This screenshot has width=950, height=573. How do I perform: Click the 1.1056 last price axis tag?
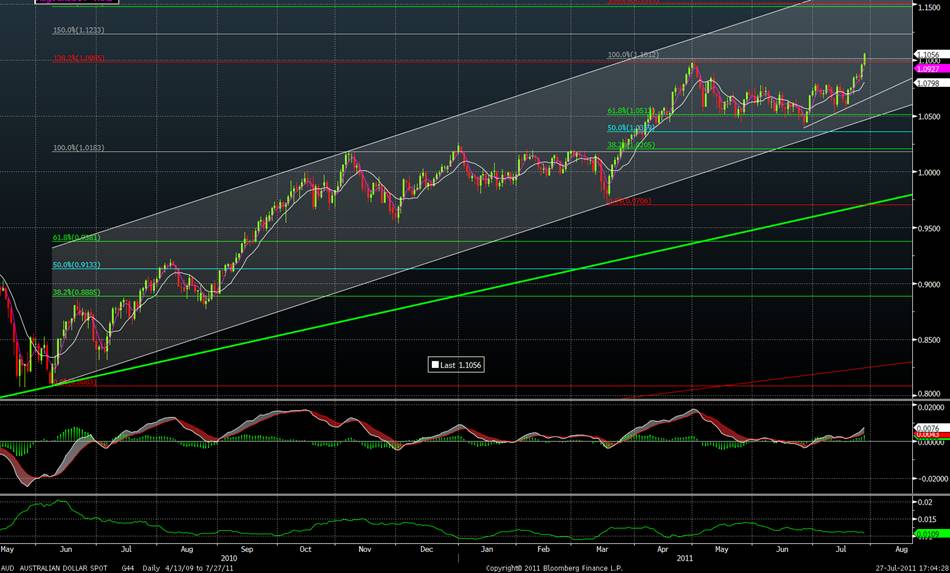click(930, 54)
